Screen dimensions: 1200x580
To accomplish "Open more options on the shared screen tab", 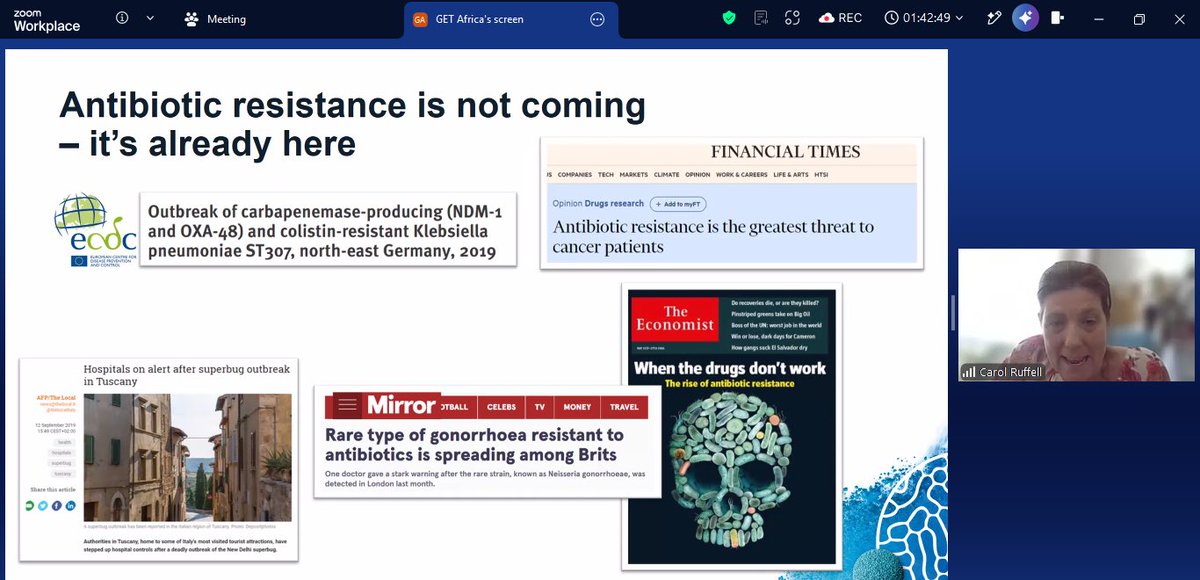I will click(598, 19).
